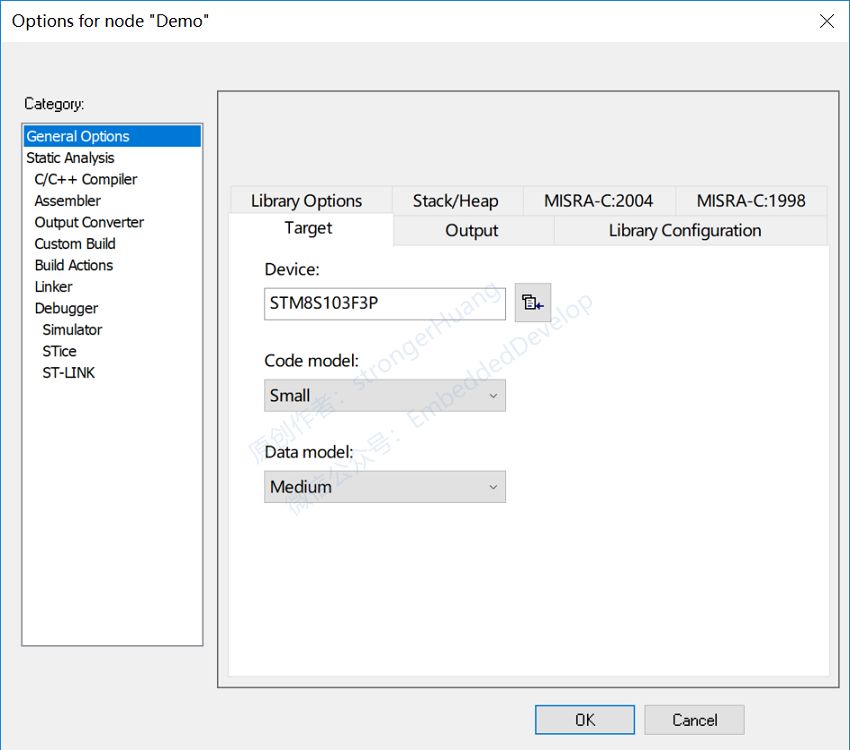850x750 pixels.
Task: Open the Code model dropdown
Action: click(x=384, y=396)
